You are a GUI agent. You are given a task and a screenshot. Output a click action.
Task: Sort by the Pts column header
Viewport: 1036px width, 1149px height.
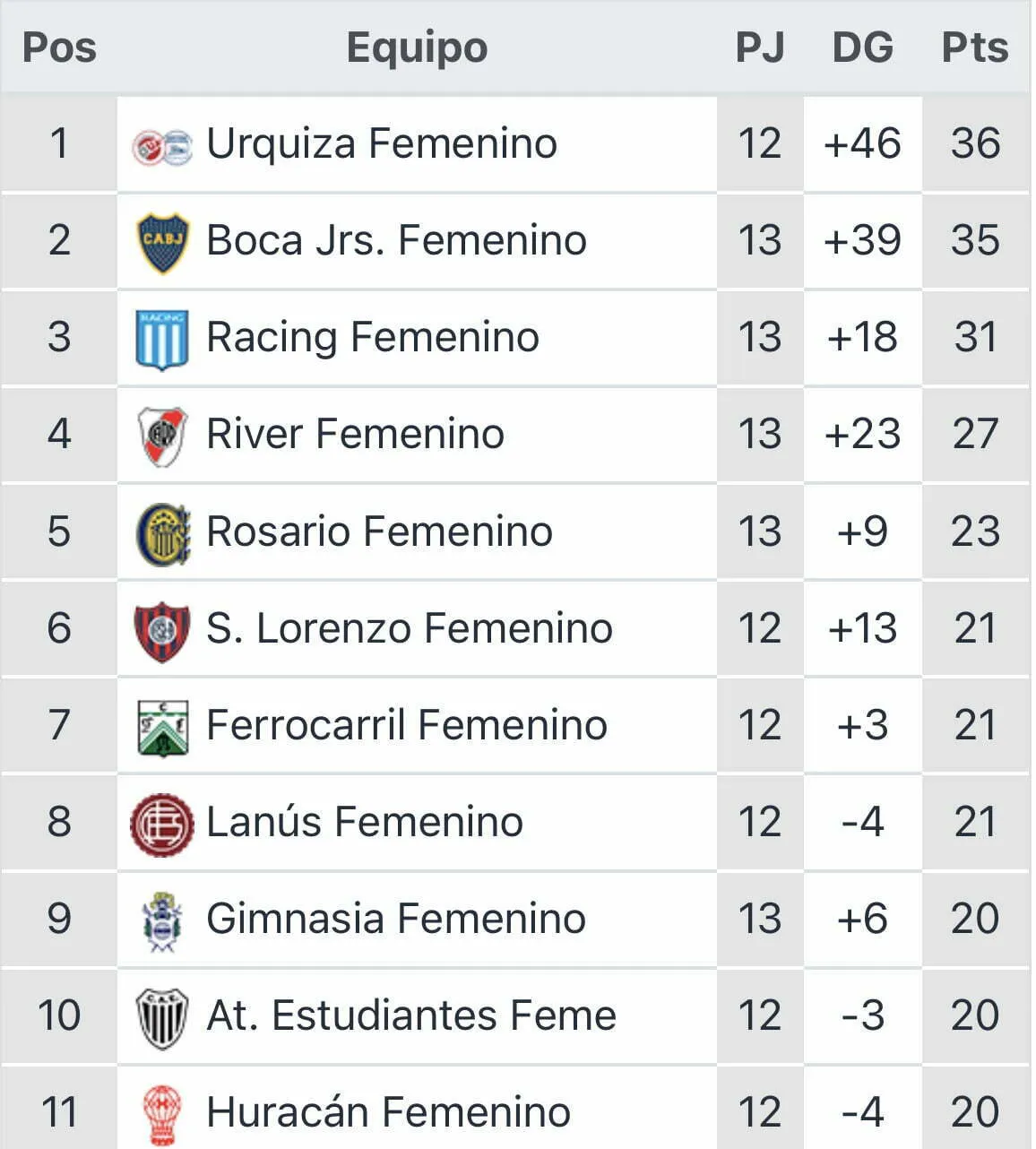click(974, 48)
